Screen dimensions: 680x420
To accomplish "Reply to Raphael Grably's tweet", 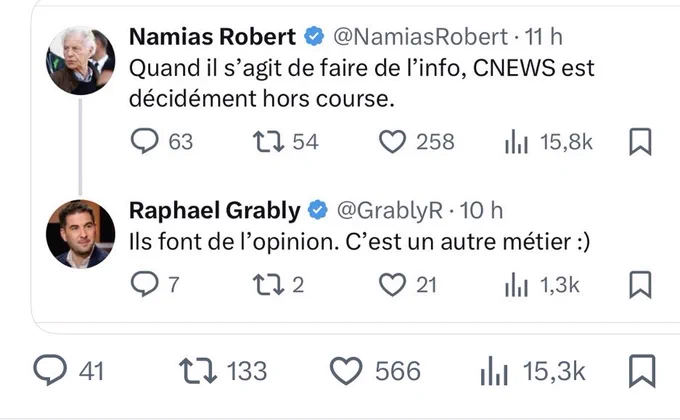I will [144, 284].
